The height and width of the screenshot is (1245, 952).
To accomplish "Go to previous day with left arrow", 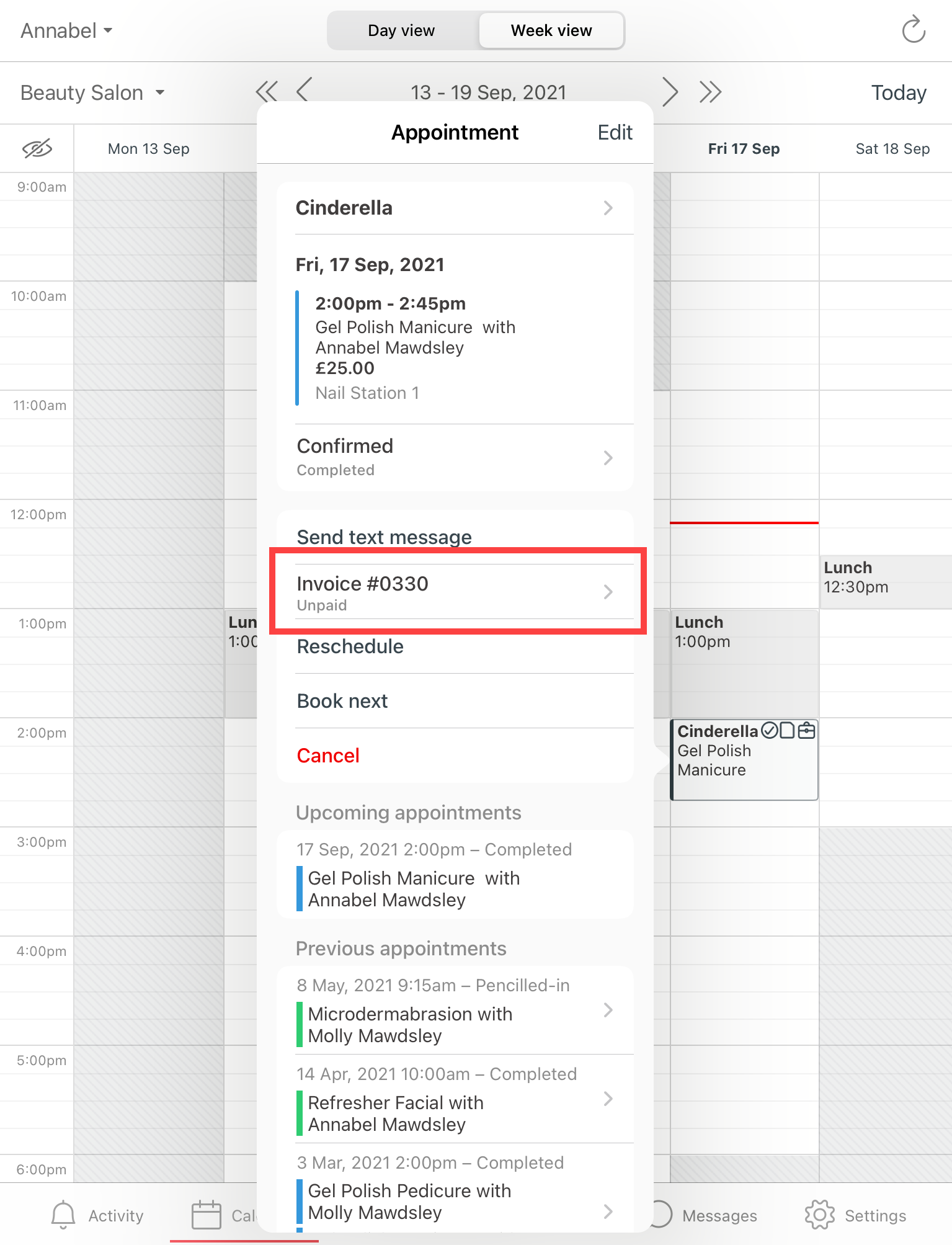I will pos(303,91).
